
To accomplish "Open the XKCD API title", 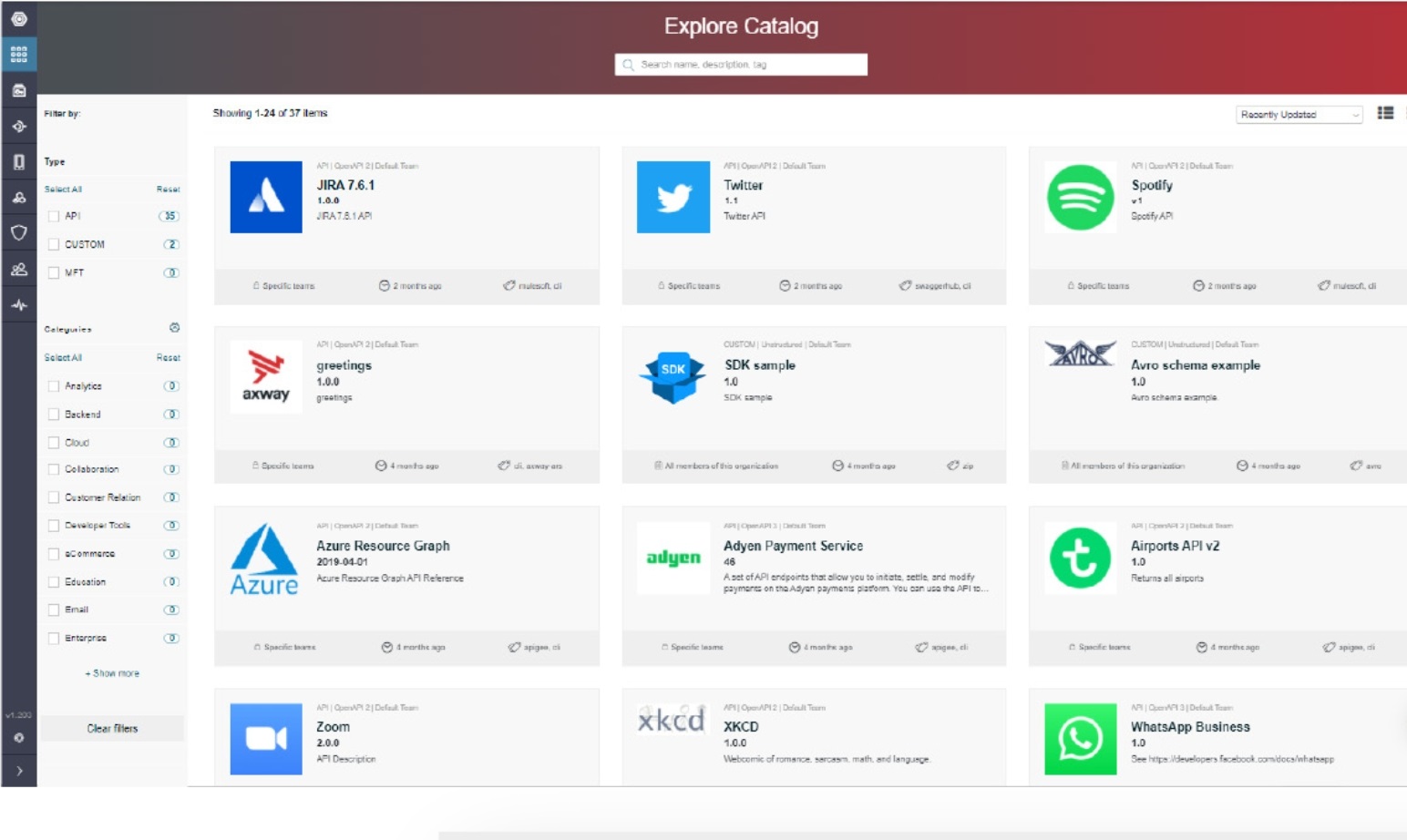I will pyautogui.click(x=741, y=727).
